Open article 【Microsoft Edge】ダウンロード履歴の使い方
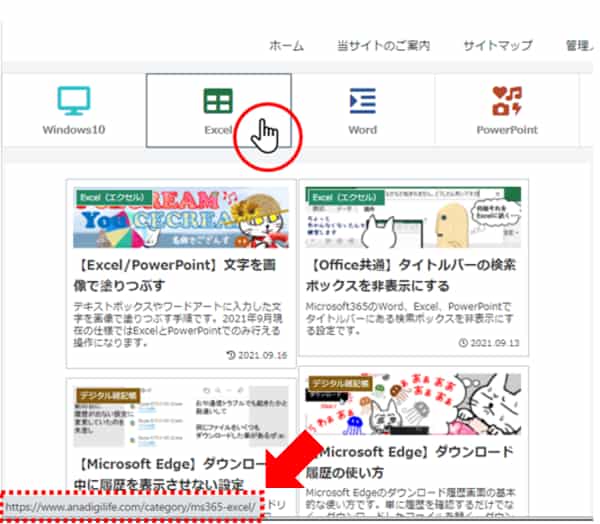Viewport: 600px width, 524px height. (x=409, y=462)
